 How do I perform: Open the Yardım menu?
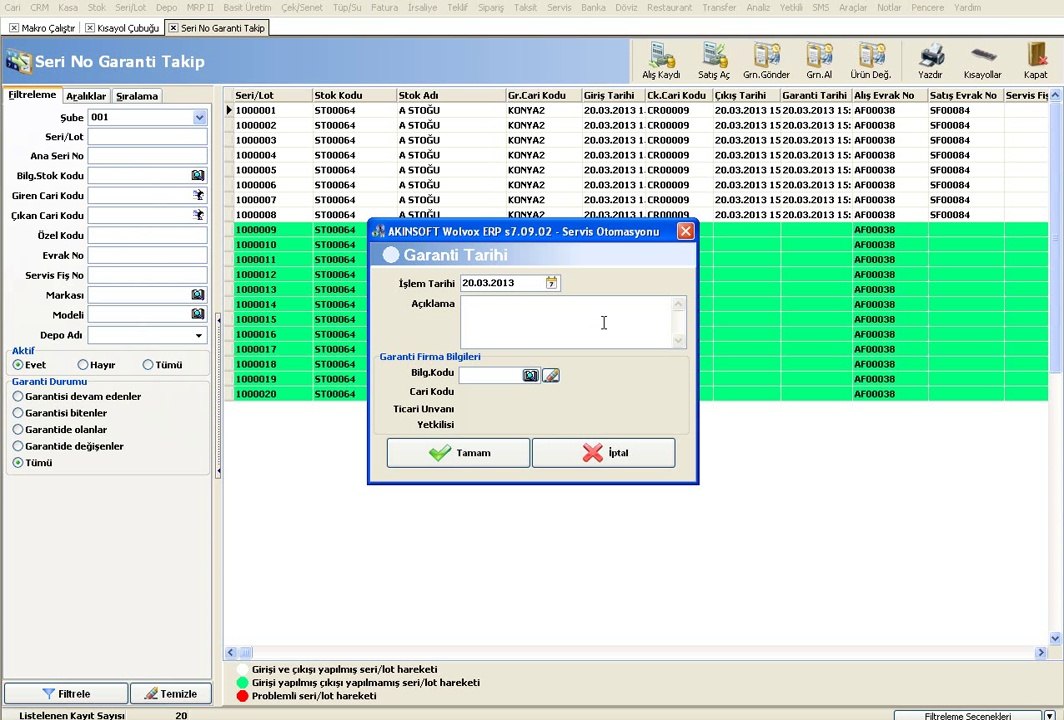(967, 7)
